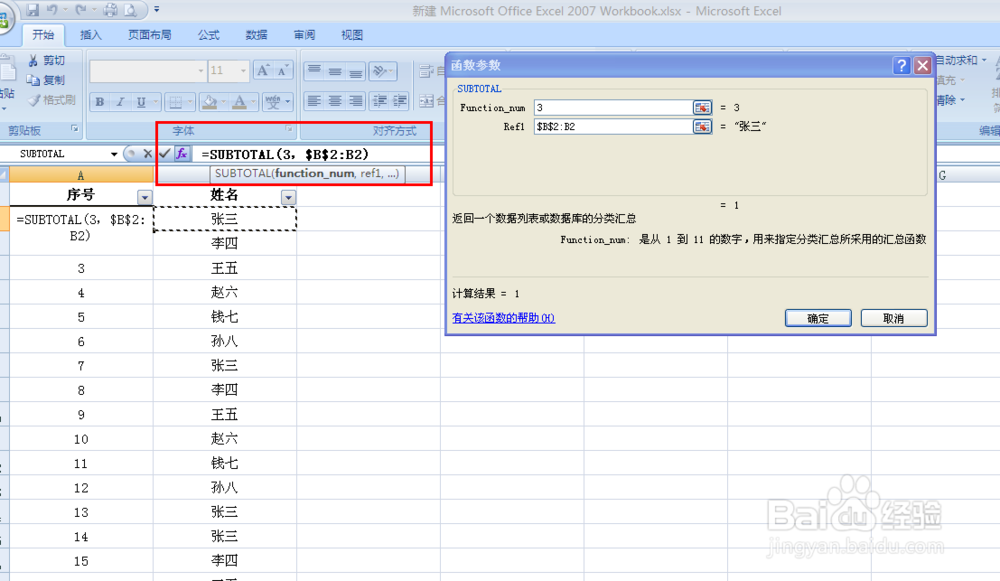Click the Increase Indent icon

click(x=400, y=101)
